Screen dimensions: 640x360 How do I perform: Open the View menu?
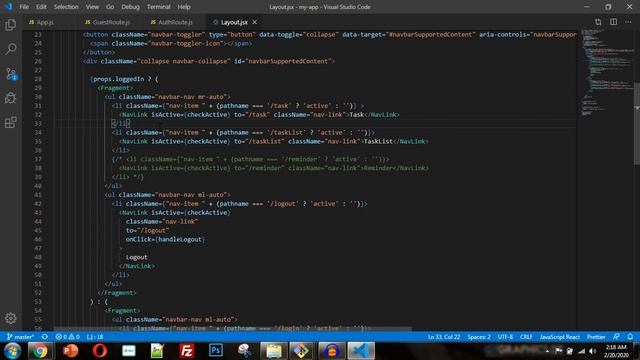point(92,7)
